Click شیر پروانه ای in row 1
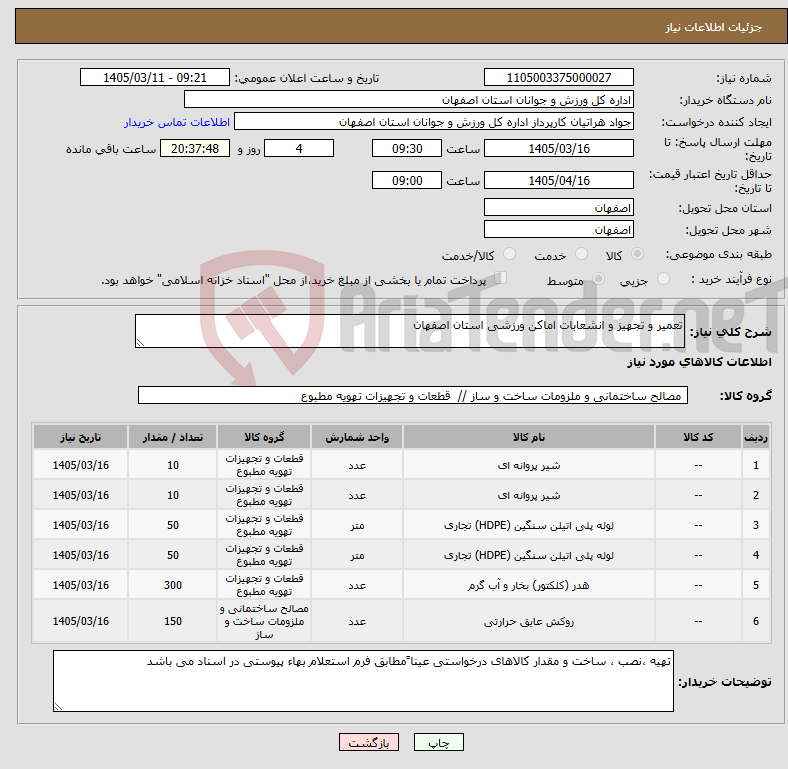 tap(529, 465)
